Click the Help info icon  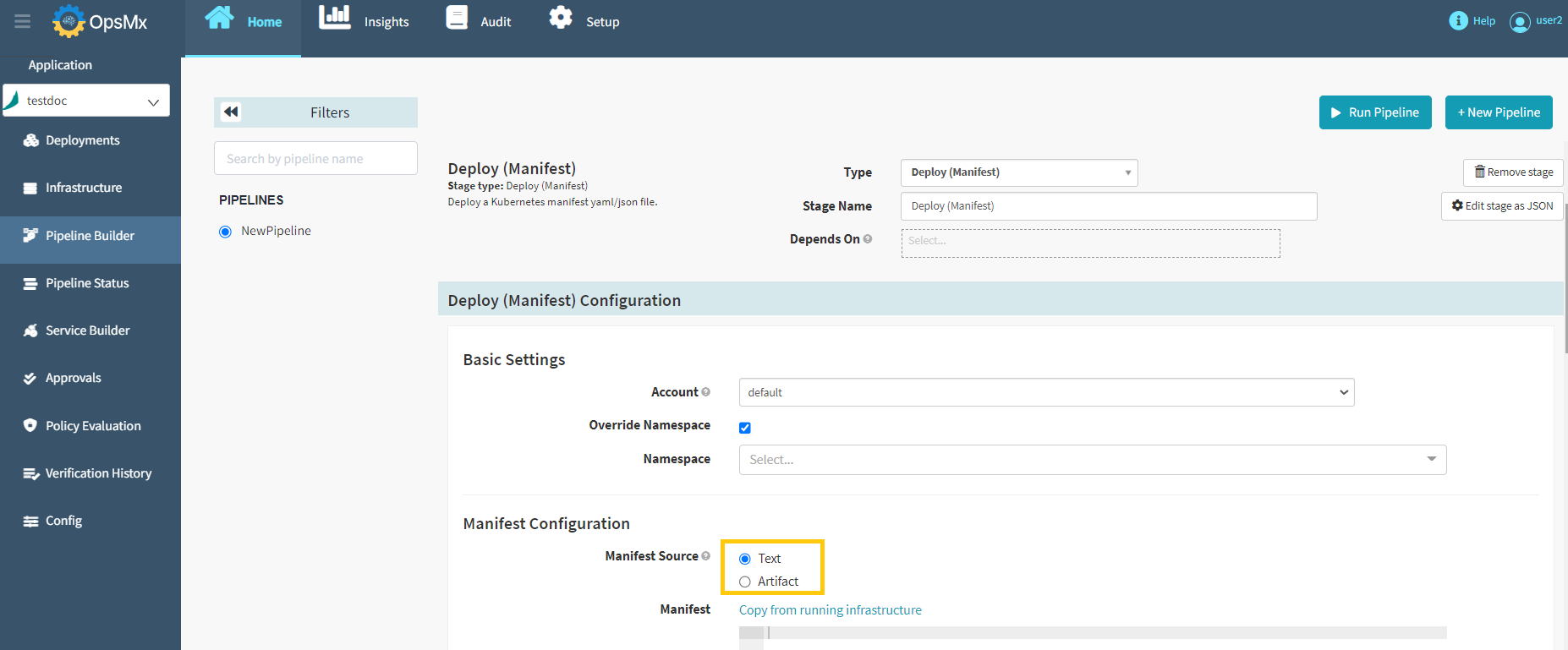click(x=1458, y=20)
